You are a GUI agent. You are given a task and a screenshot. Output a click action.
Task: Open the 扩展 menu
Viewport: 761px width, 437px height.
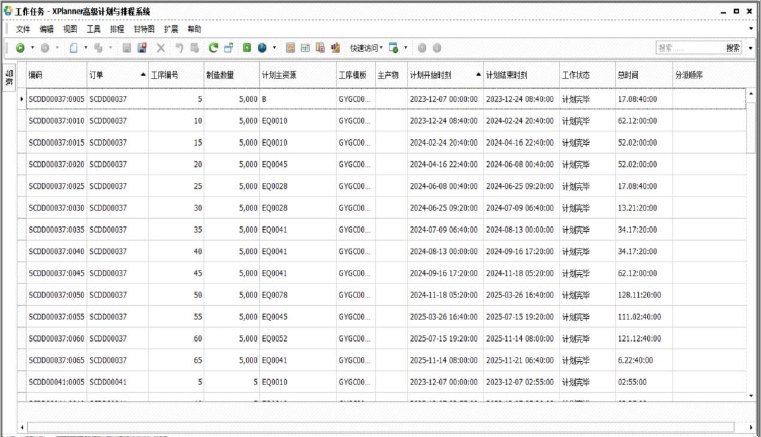(x=171, y=29)
